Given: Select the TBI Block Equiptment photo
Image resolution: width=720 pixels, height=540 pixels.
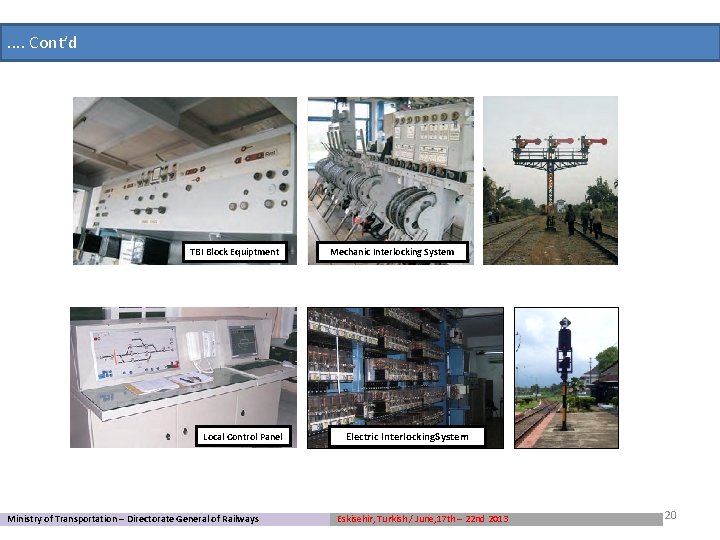Looking at the screenshot, I should click(185, 180).
